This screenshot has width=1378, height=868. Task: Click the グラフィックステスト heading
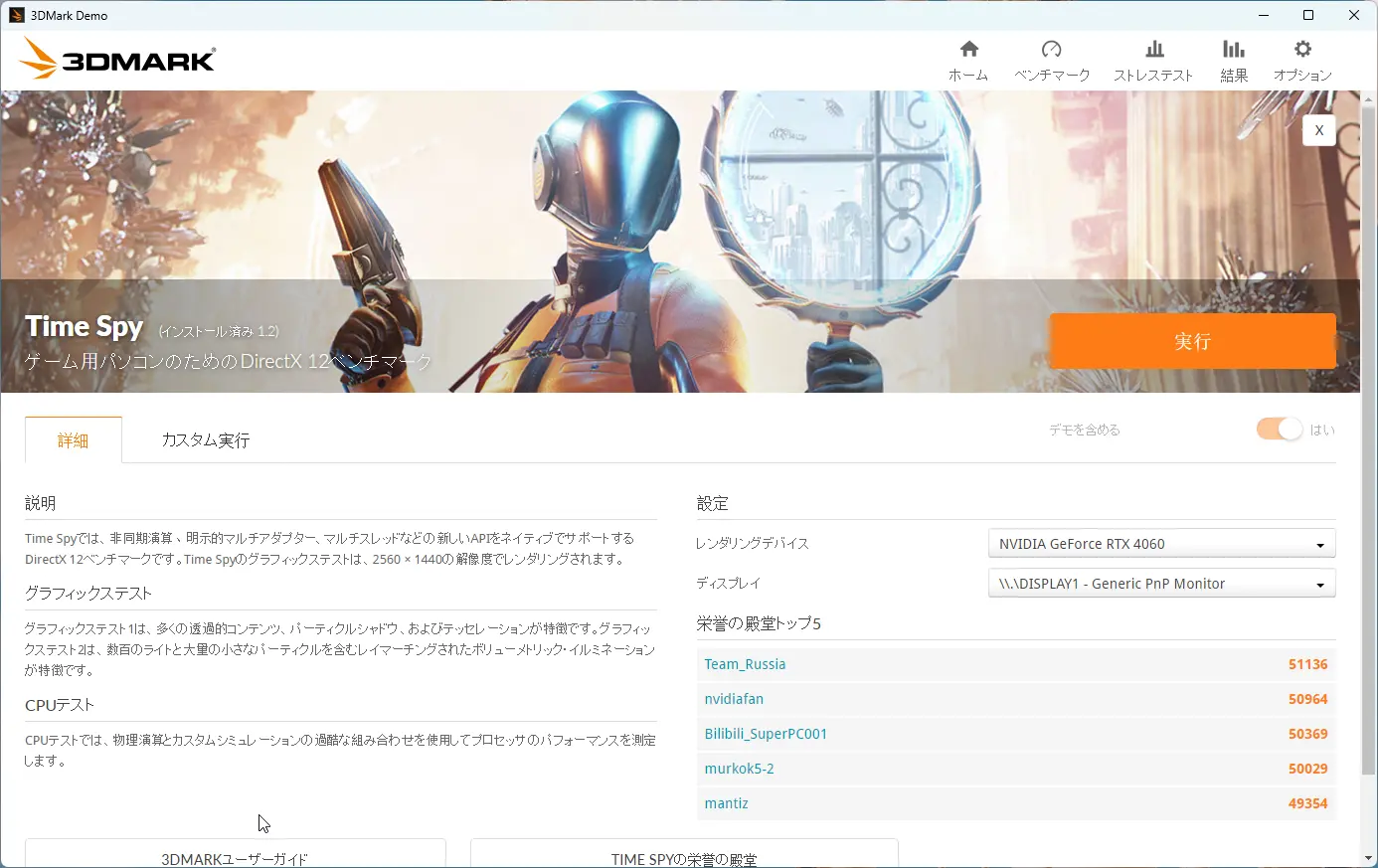88,594
